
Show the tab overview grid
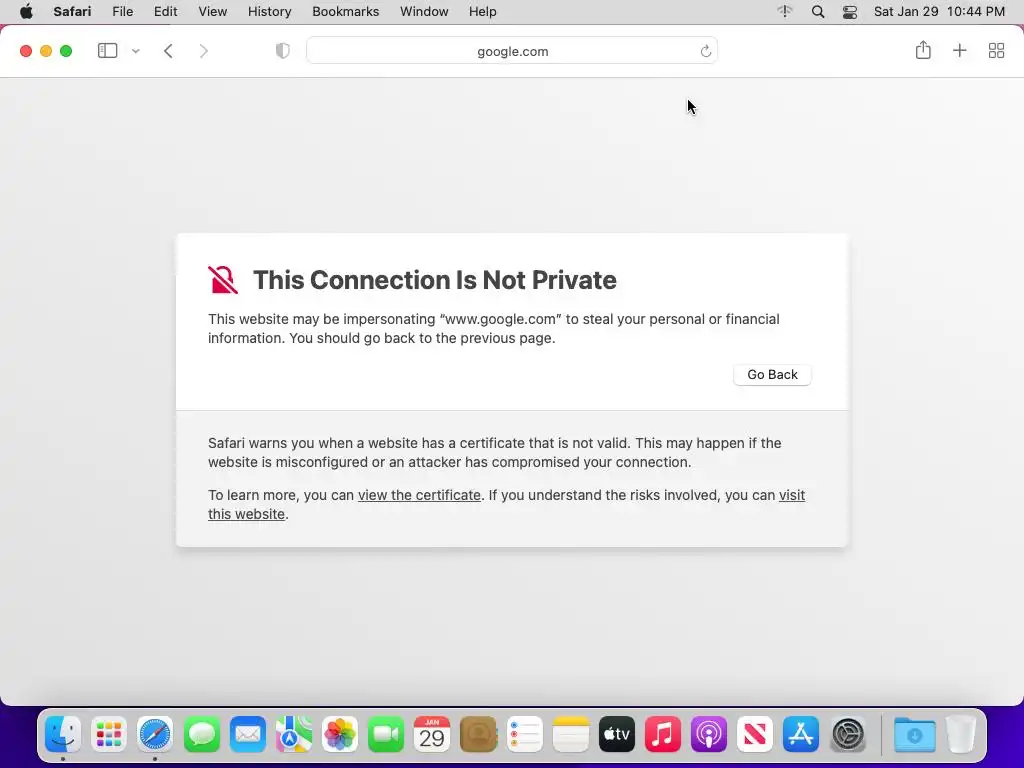(996, 50)
